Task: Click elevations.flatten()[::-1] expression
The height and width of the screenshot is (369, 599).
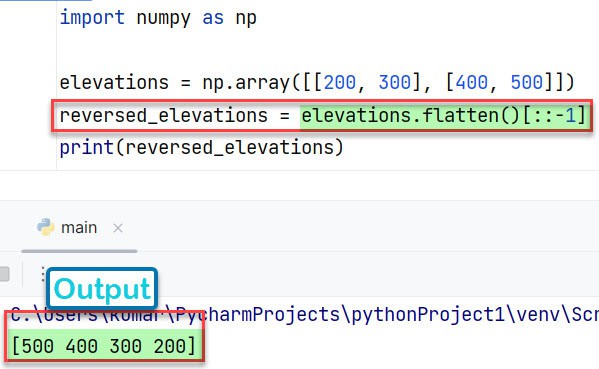Action: [x=444, y=115]
